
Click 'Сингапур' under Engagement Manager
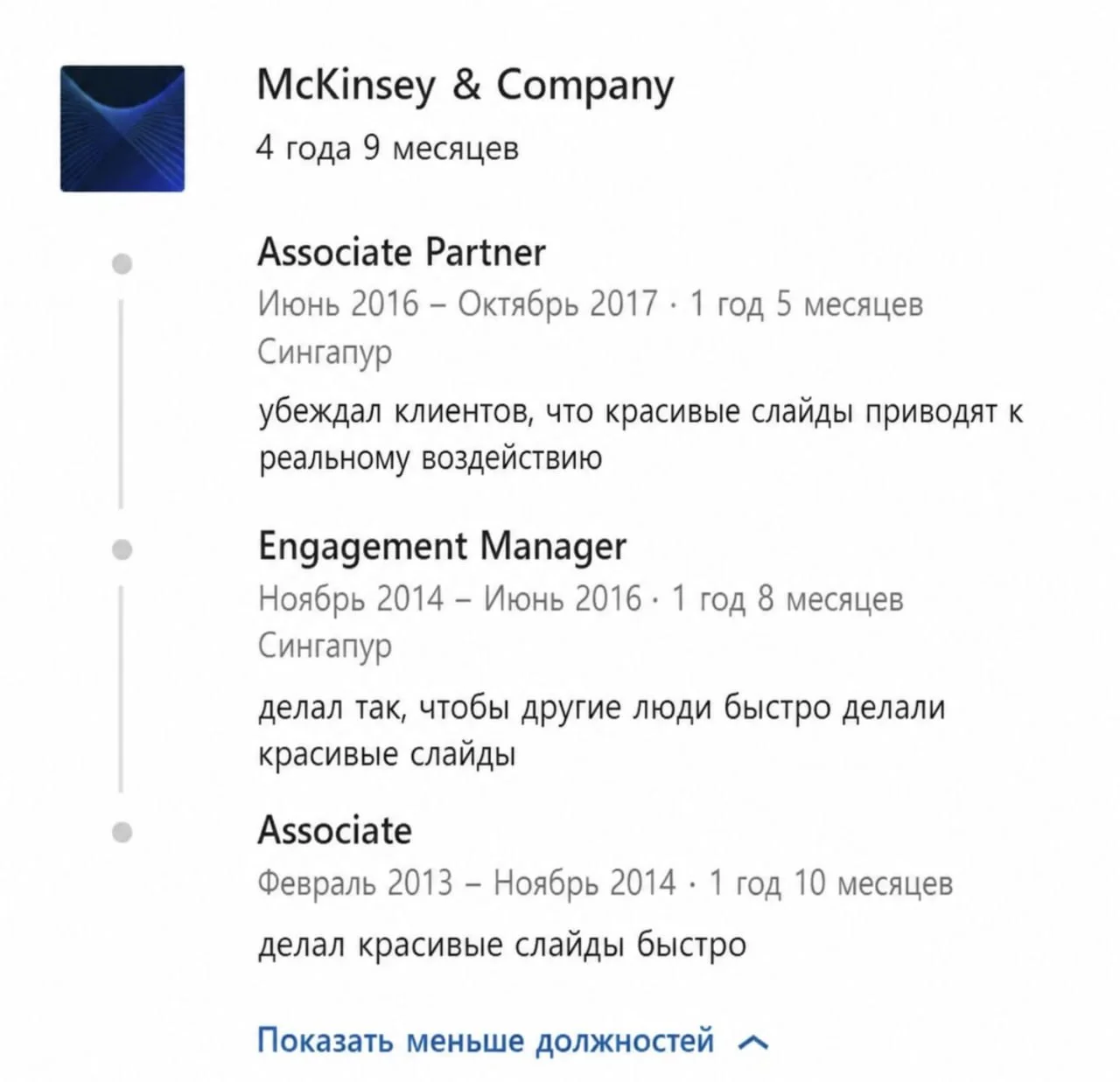pyautogui.click(x=325, y=646)
